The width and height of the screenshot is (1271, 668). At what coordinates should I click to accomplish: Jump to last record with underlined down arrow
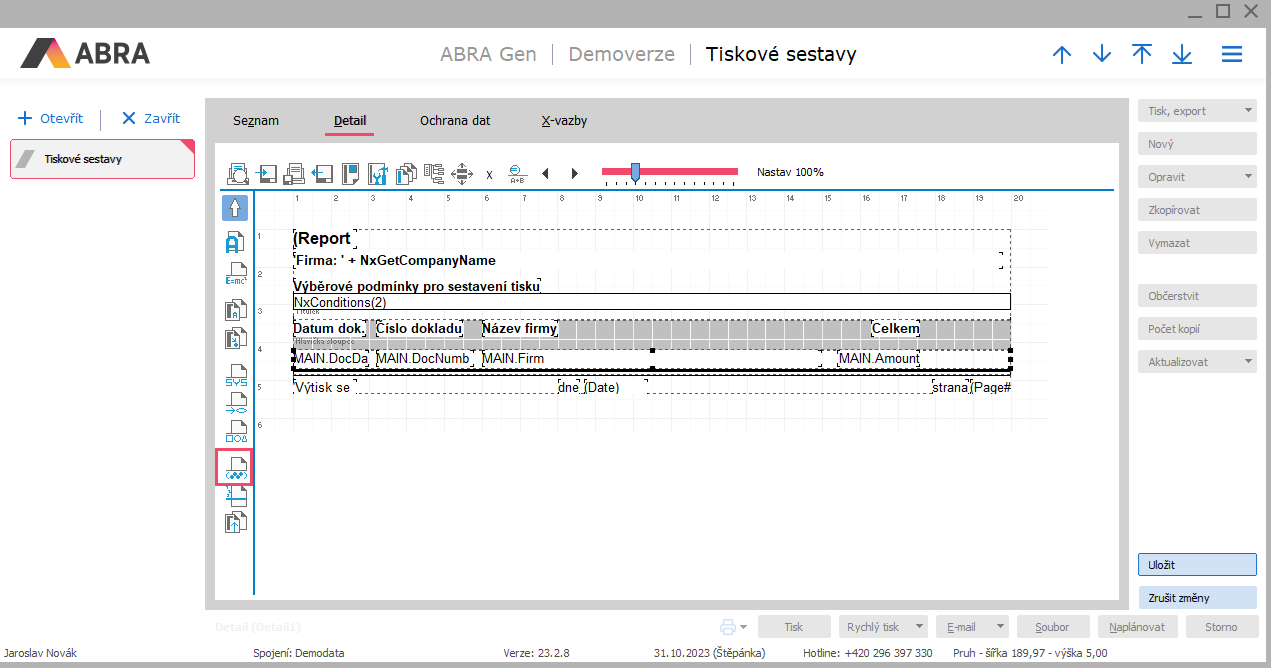(1182, 55)
